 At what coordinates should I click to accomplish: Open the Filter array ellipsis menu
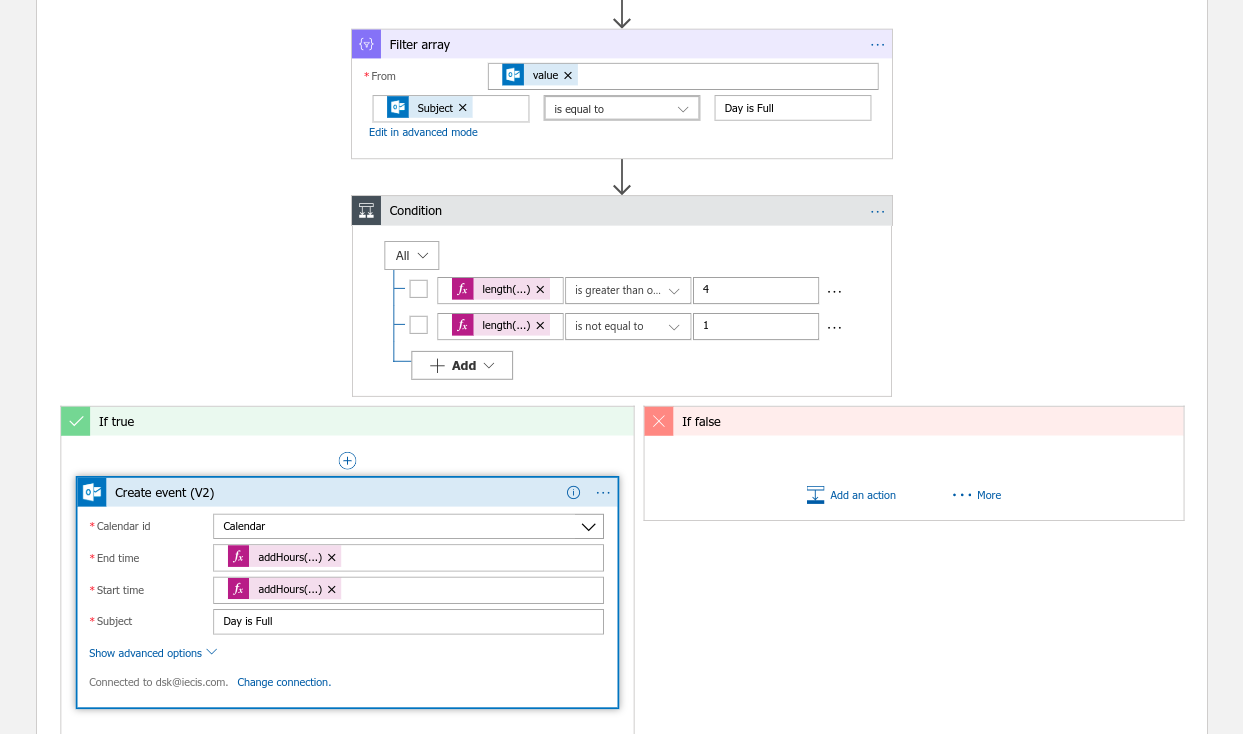pyautogui.click(x=877, y=44)
